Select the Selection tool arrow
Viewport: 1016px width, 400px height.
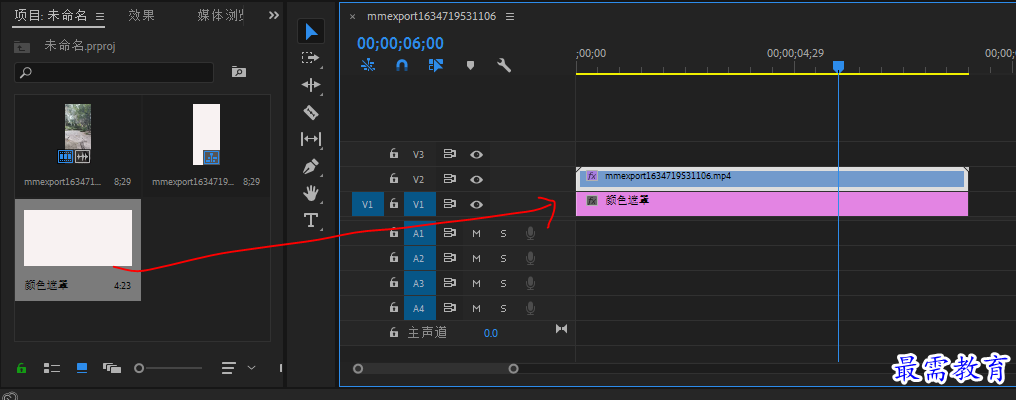pos(311,31)
